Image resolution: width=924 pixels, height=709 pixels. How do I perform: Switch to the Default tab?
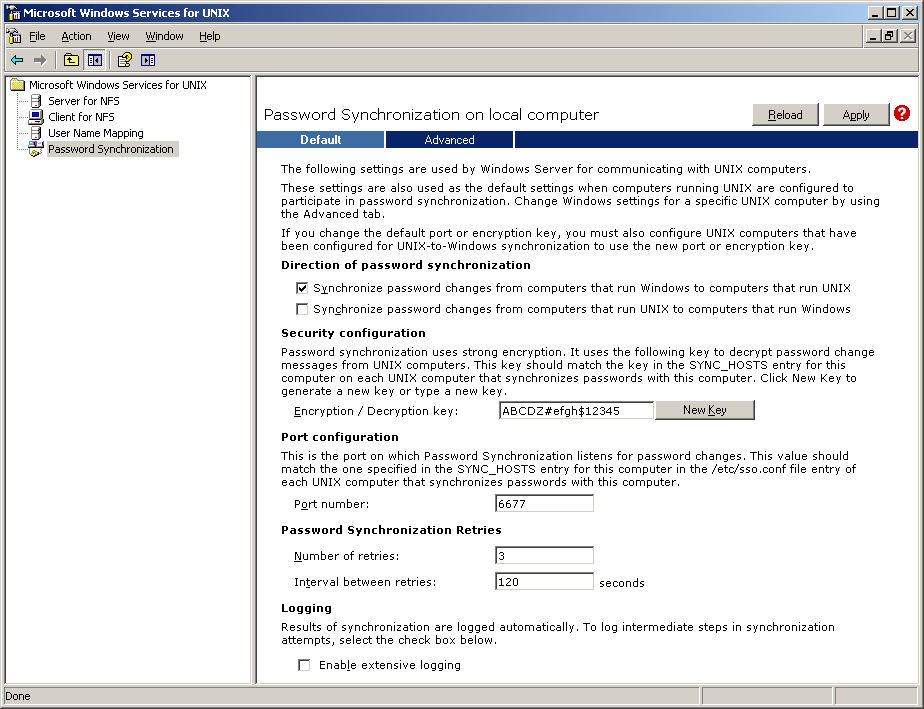point(321,140)
